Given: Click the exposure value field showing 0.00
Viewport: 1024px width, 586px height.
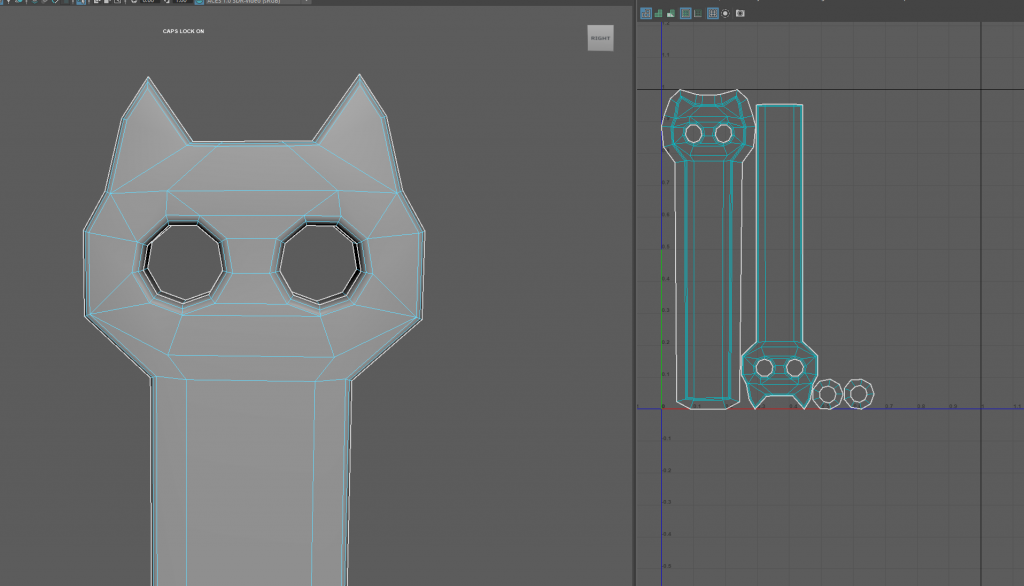Looking at the screenshot, I should pos(148,2).
